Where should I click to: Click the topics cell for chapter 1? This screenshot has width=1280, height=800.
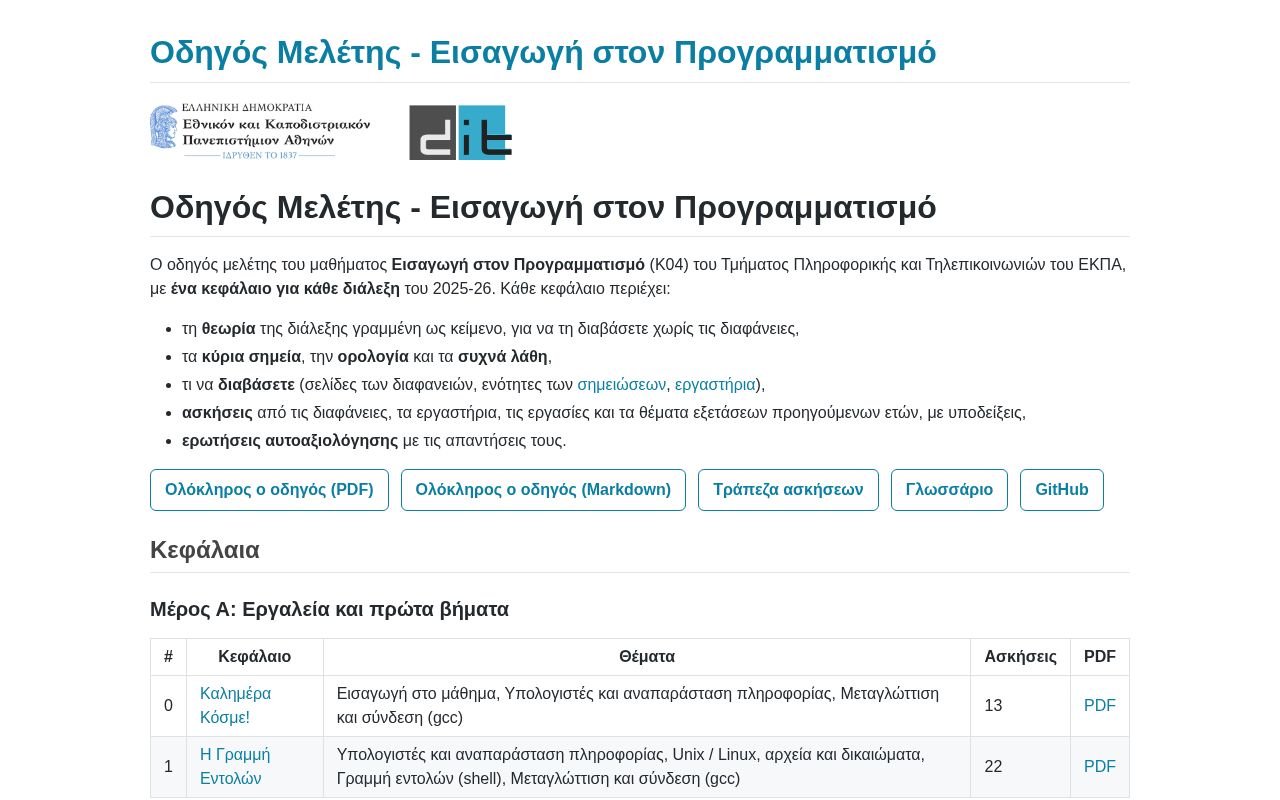647,766
